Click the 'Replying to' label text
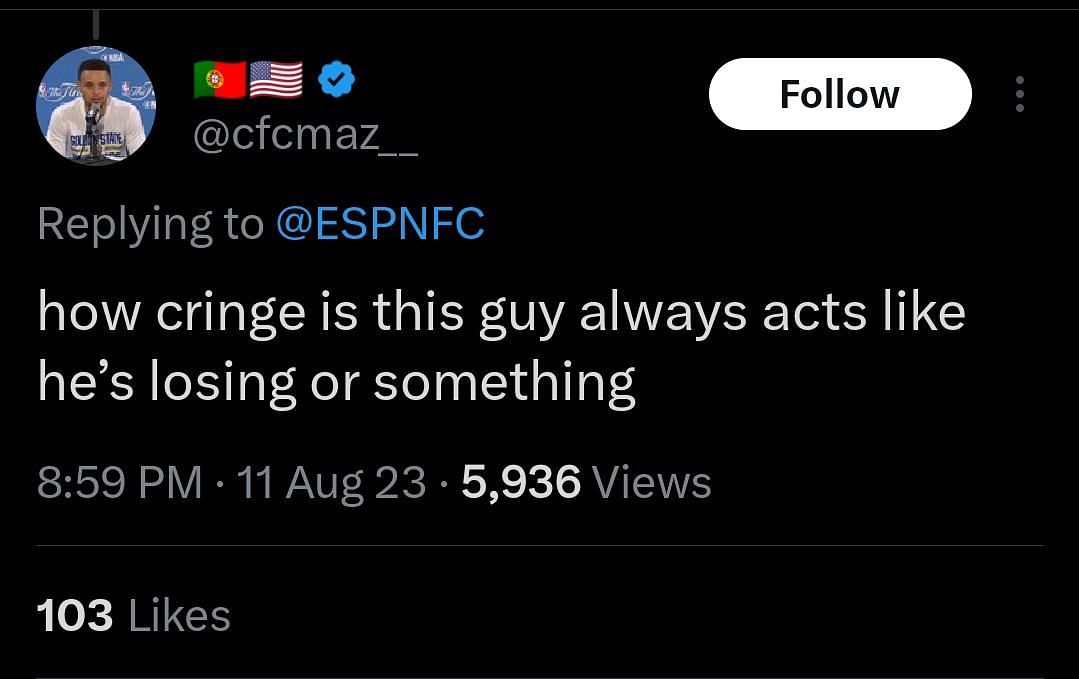Viewport: 1079px width, 679px height. (150, 224)
